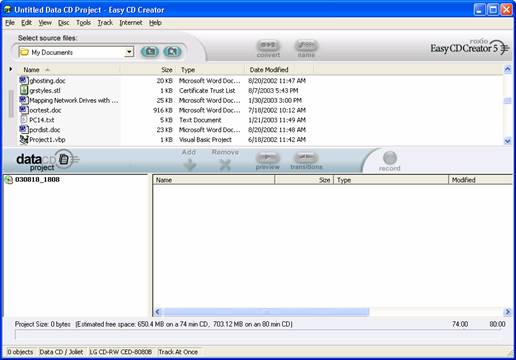The width and height of the screenshot is (516, 360).
Task: Click the LG CD-RW CED-8080B status entry
Action: click(121, 352)
